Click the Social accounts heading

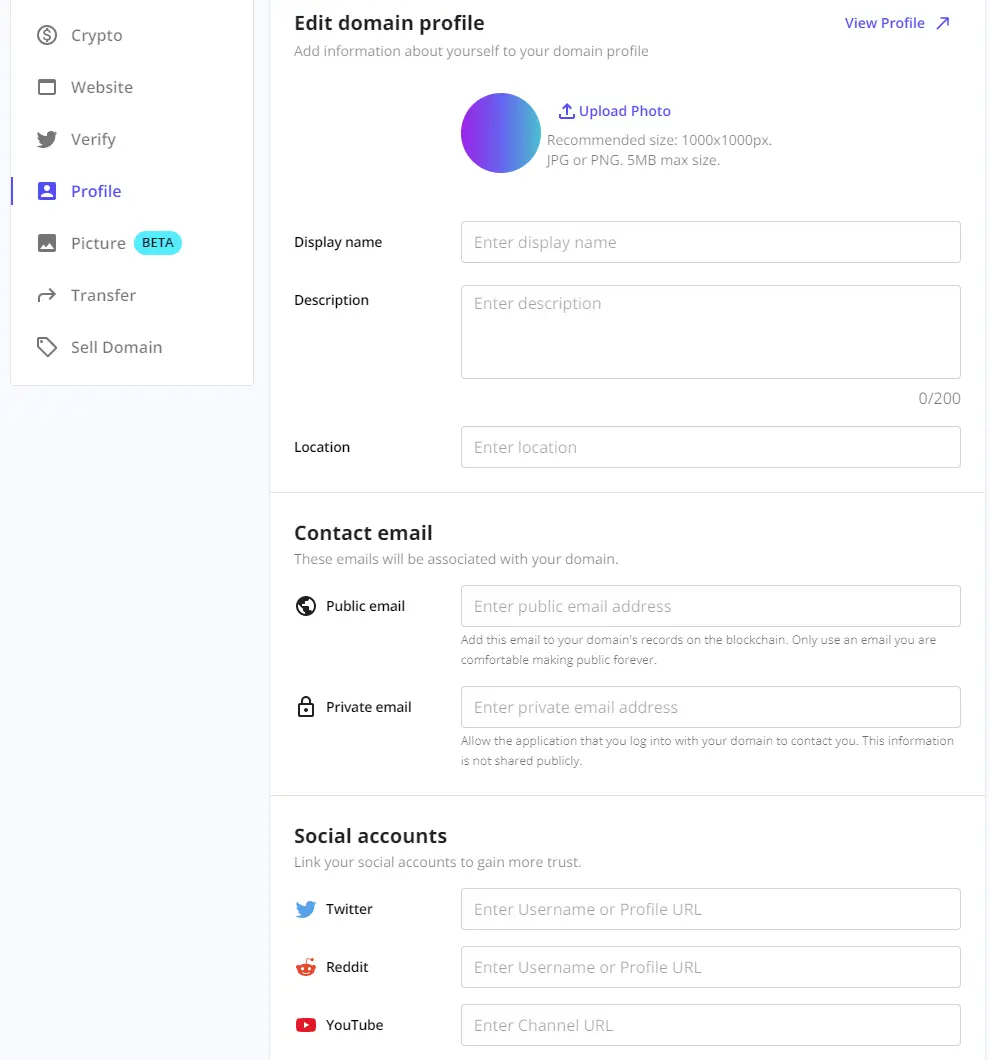click(x=370, y=836)
